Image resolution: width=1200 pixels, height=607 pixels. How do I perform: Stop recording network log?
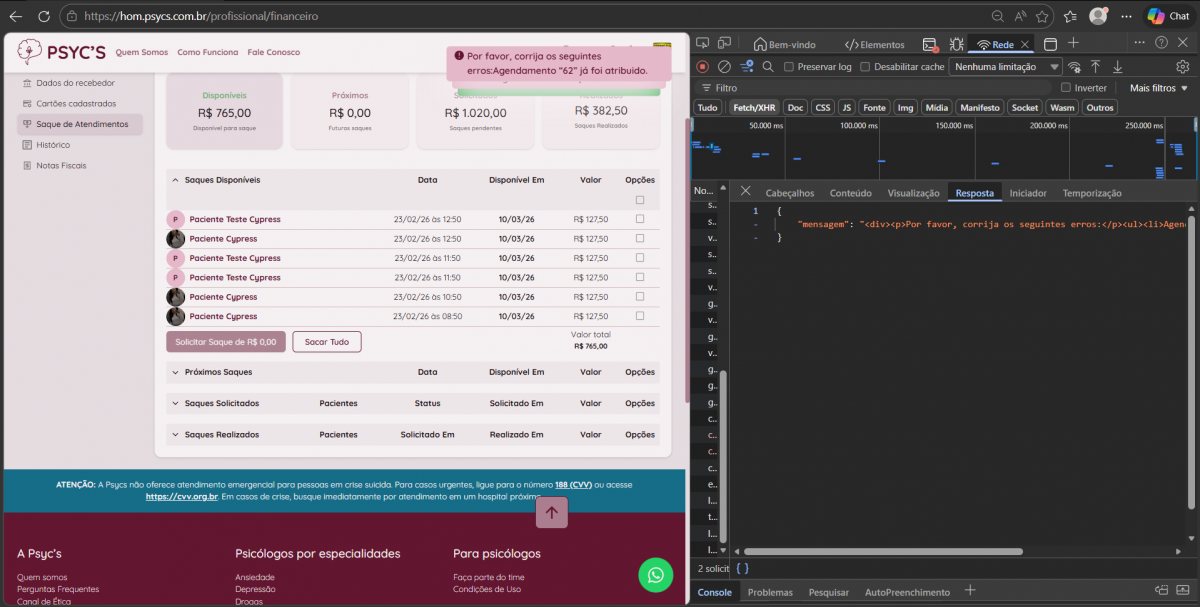[x=702, y=67]
